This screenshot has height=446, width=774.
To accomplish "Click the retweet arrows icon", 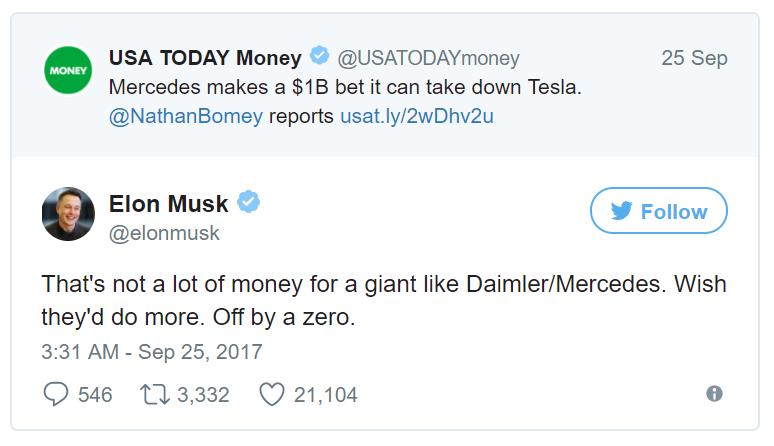I will point(153,394).
